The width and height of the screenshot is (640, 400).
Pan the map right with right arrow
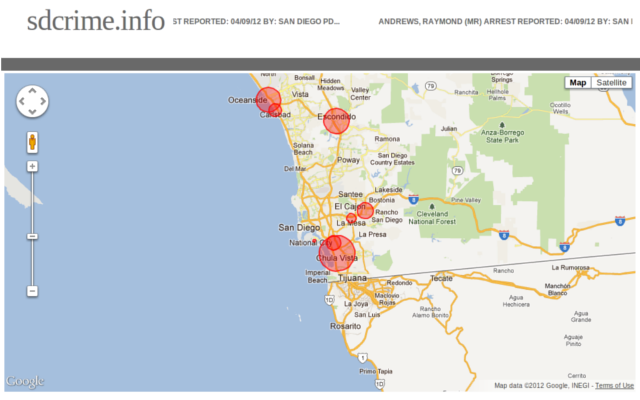pyautogui.click(x=43, y=101)
